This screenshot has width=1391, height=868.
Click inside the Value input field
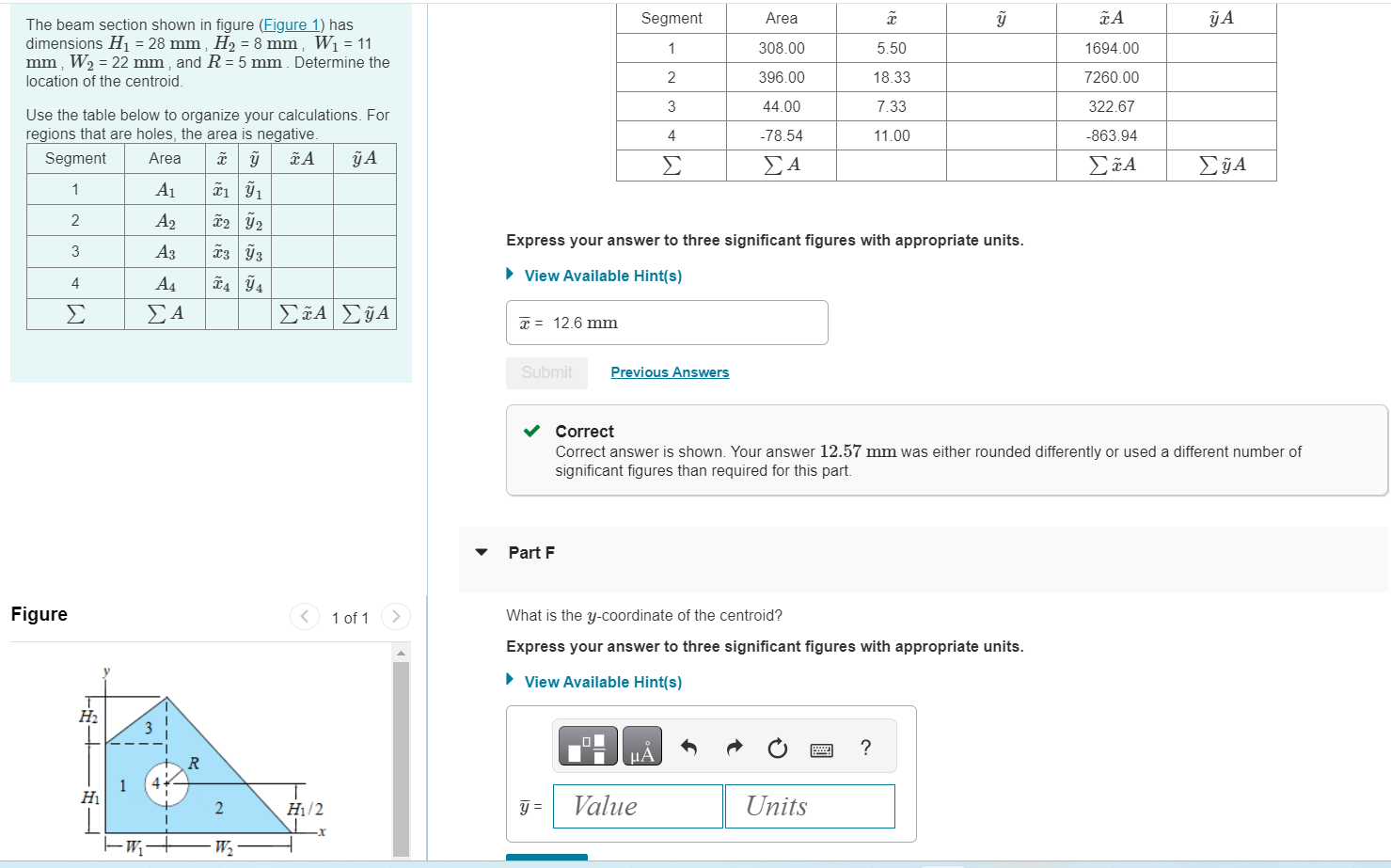click(x=637, y=806)
